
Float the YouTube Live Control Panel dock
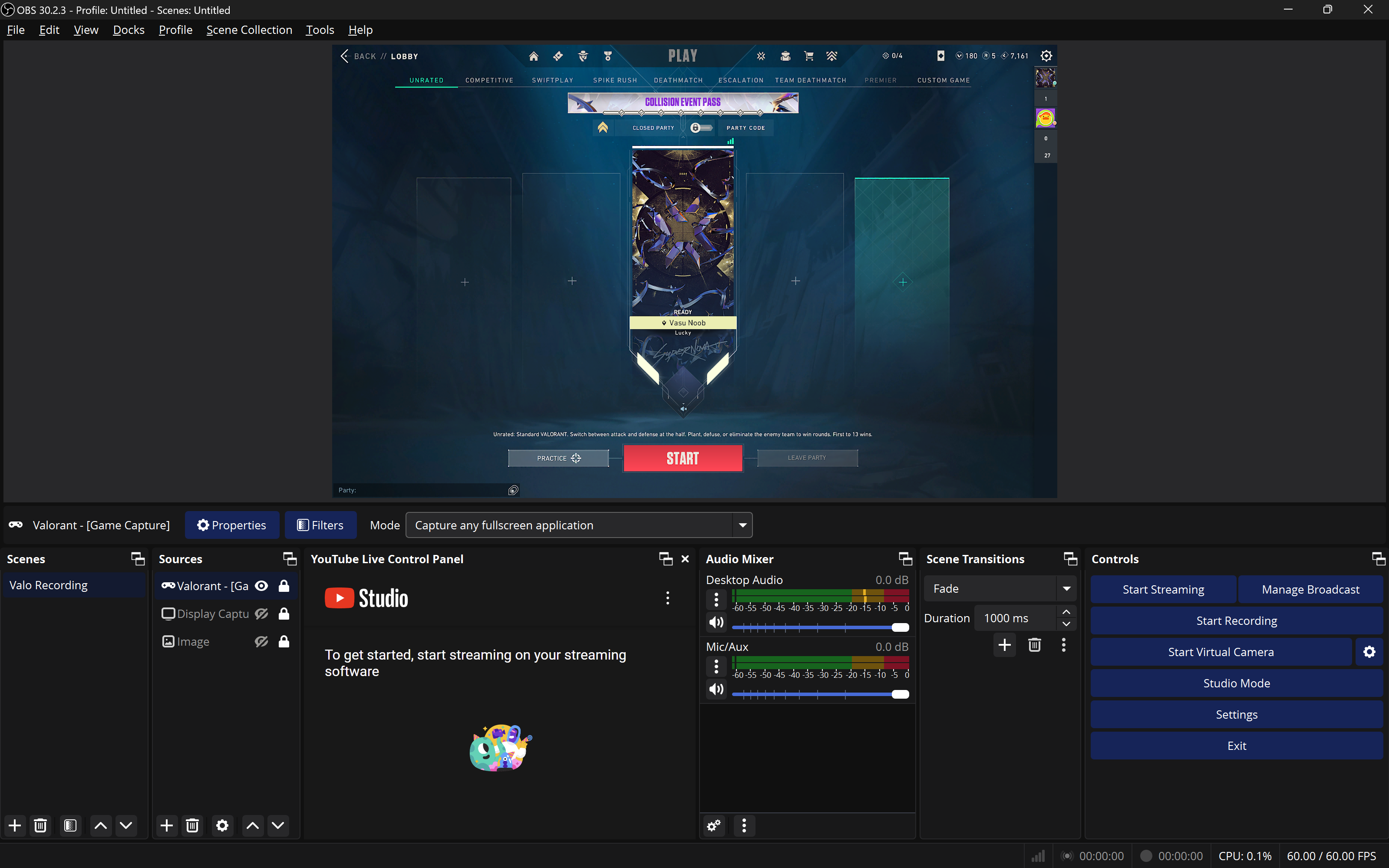[x=666, y=558]
